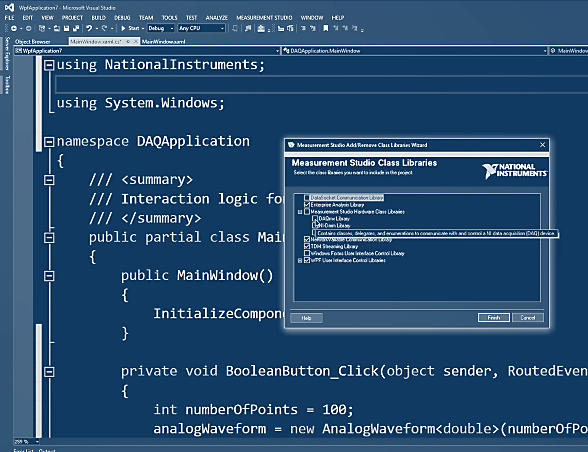Collapse the MainWindow() constructor block

click(x=49, y=276)
